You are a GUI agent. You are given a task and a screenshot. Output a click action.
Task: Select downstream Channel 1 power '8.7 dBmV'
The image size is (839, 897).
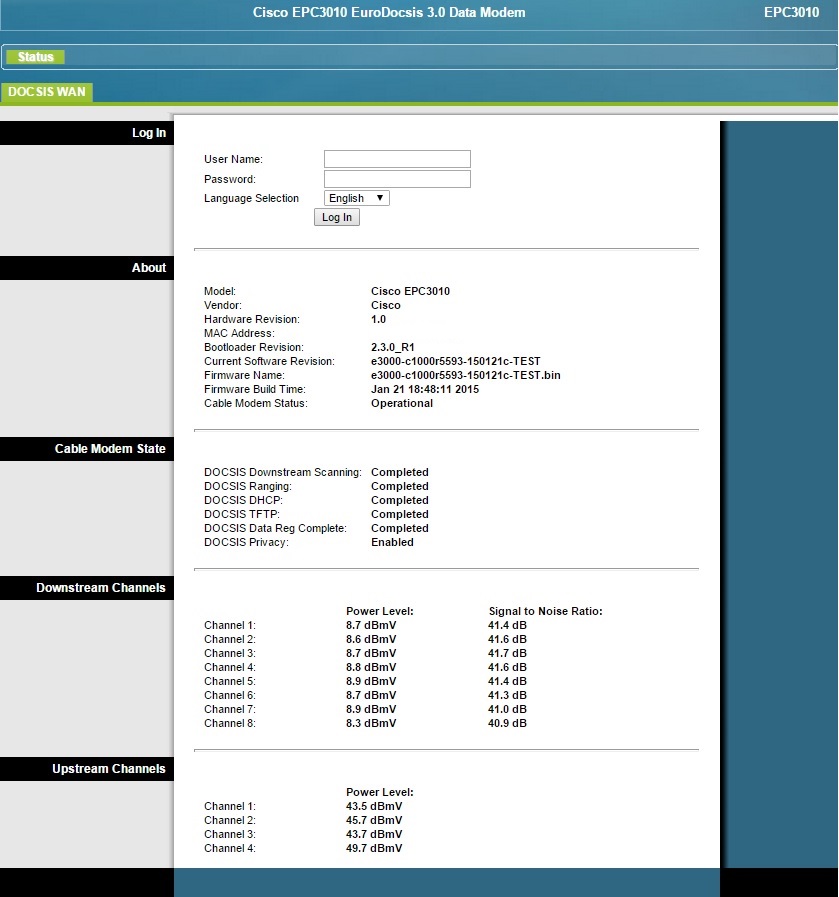(x=371, y=625)
